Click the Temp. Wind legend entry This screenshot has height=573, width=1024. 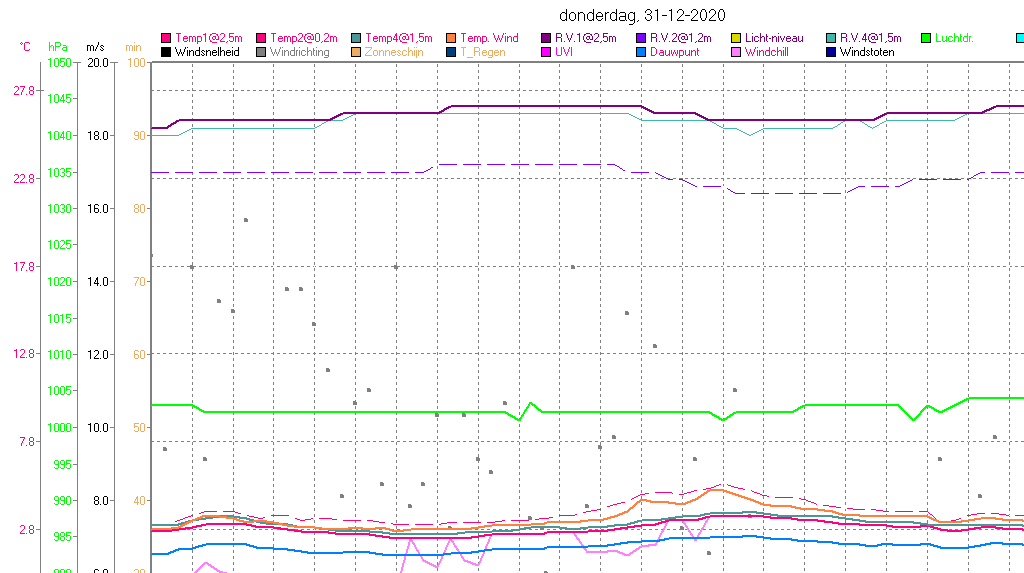tap(488, 38)
